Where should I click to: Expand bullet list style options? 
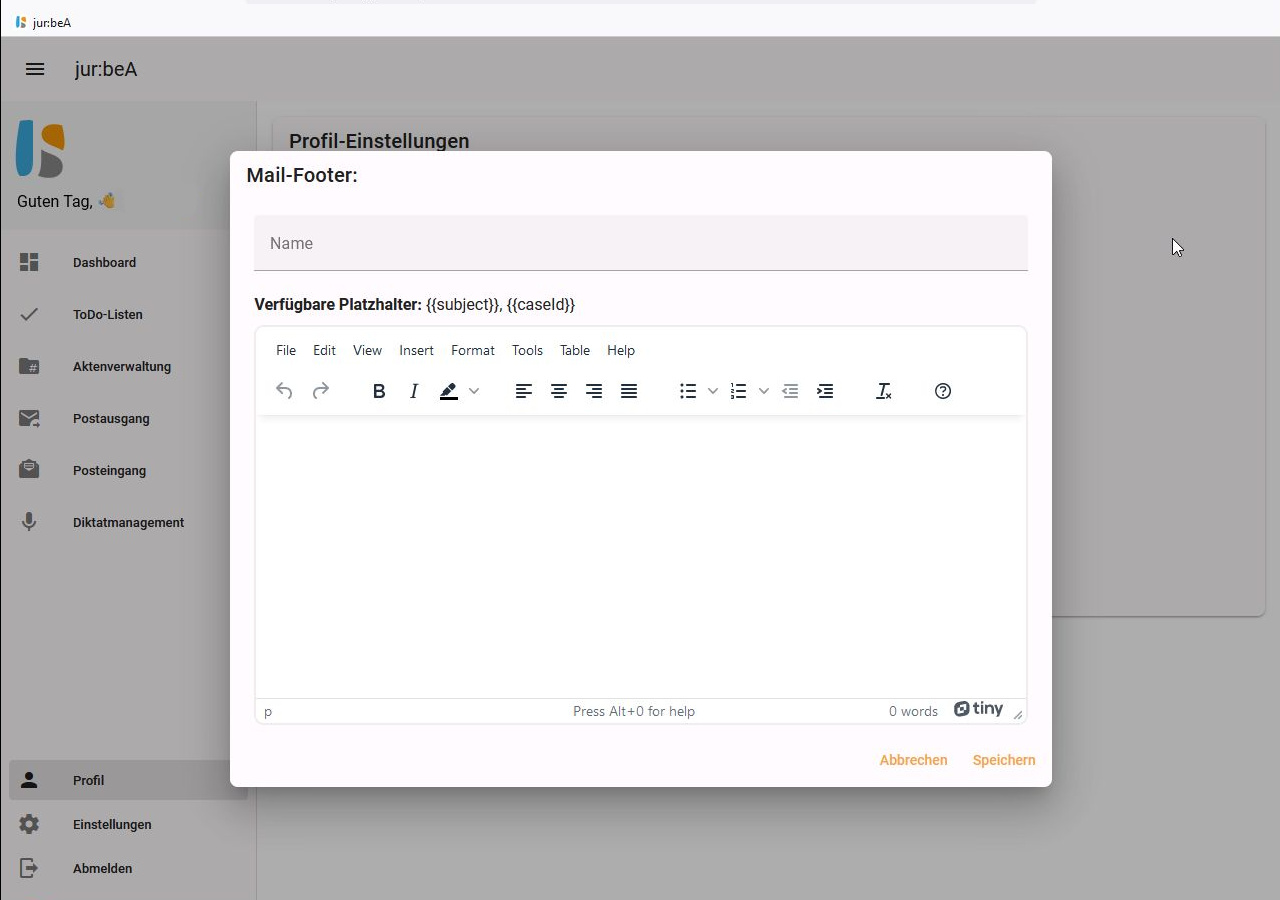(713, 391)
